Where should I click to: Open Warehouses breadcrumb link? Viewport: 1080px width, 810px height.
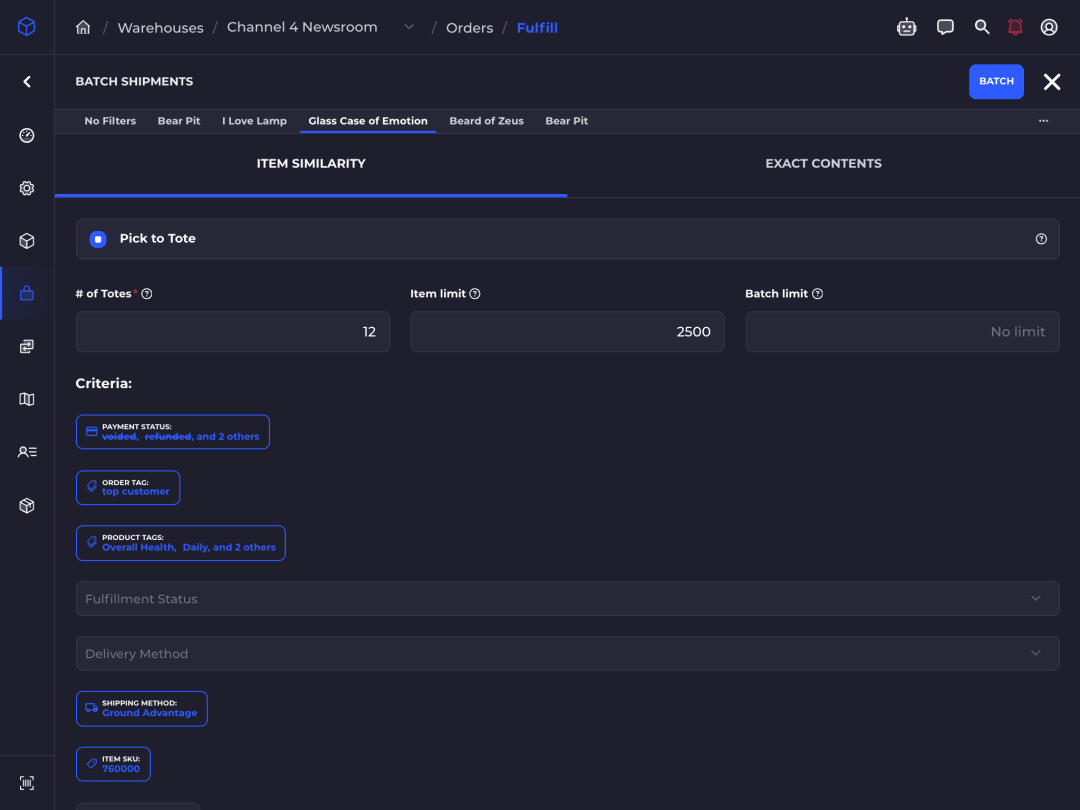coord(160,28)
